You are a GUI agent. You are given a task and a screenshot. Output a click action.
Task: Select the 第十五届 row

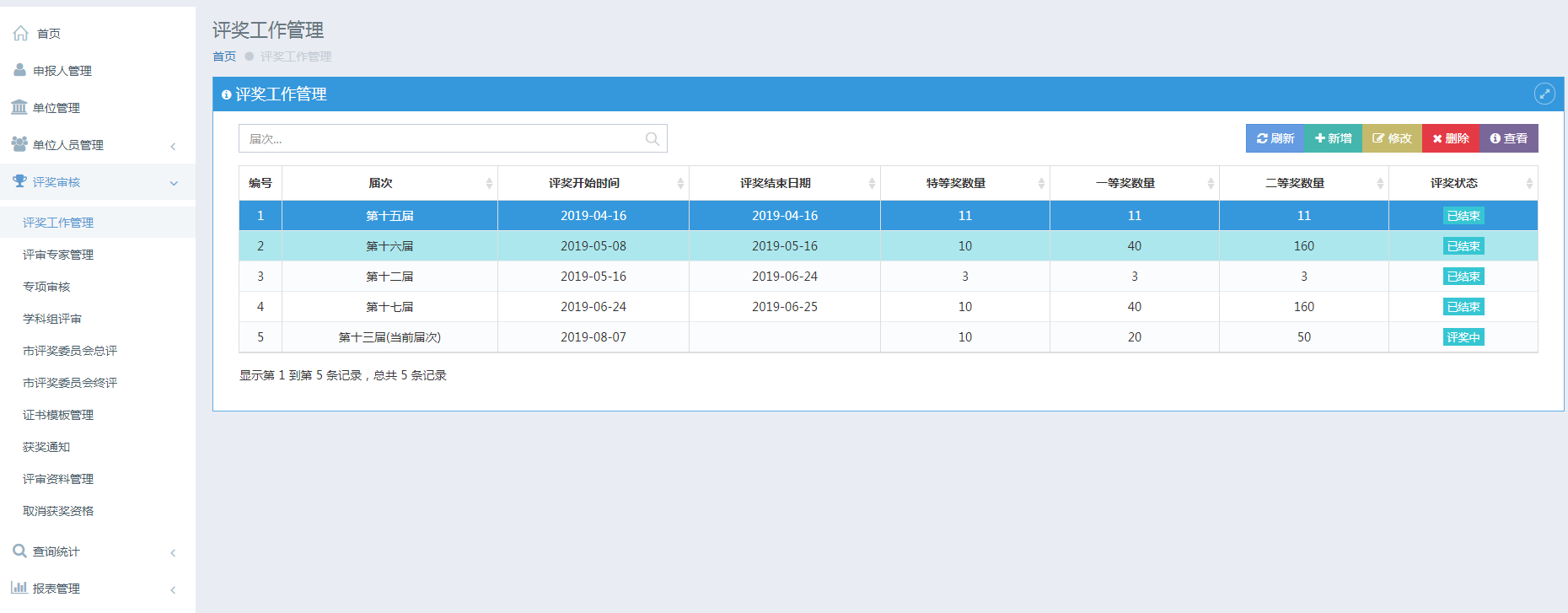coord(889,216)
